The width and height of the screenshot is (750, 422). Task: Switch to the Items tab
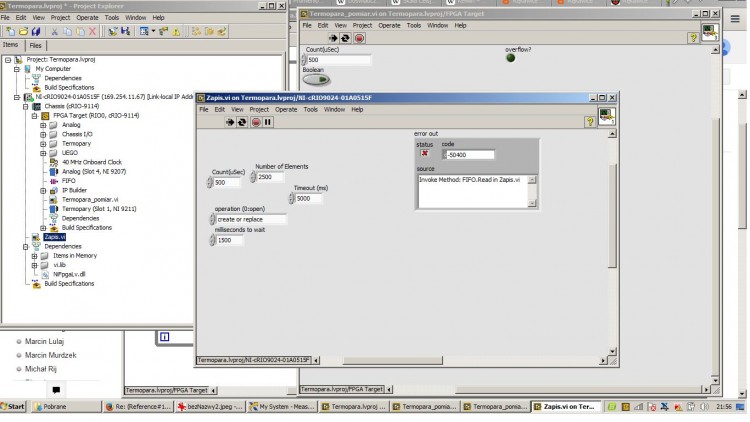[x=11, y=45]
